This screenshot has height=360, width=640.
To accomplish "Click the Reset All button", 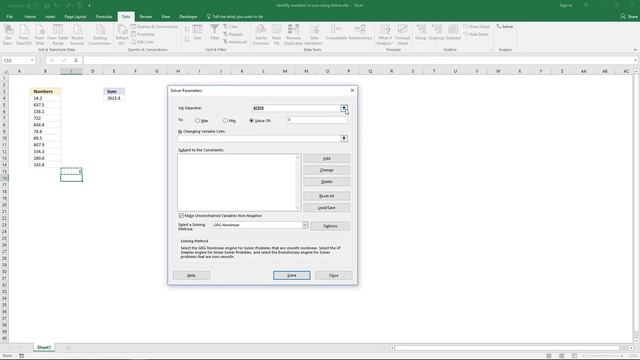I will 327,196.
